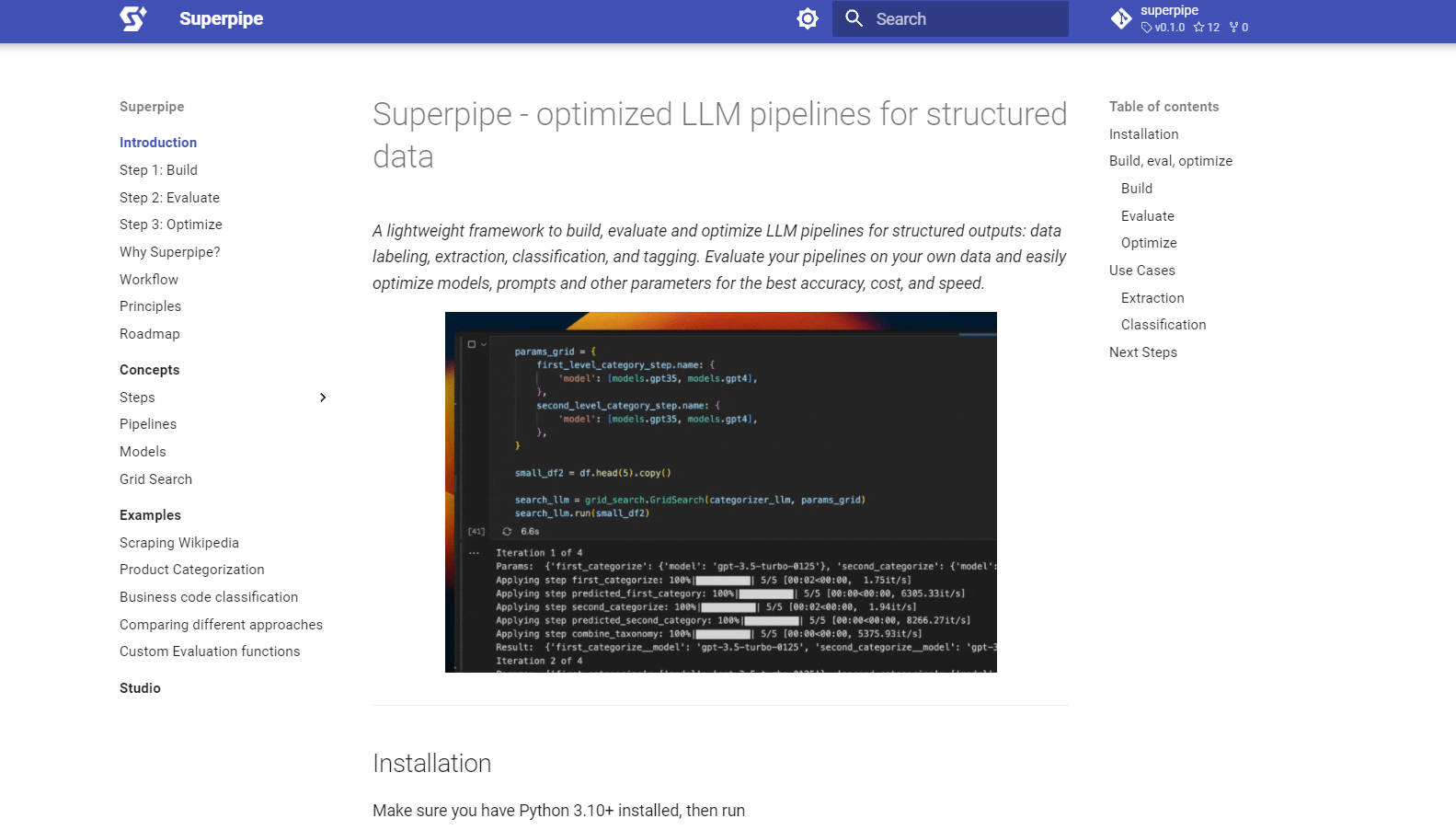Image resolution: width=1456 pixels, height=830 pixels.
Task: Jump to Installation in table of contents
Action: 1143,134
